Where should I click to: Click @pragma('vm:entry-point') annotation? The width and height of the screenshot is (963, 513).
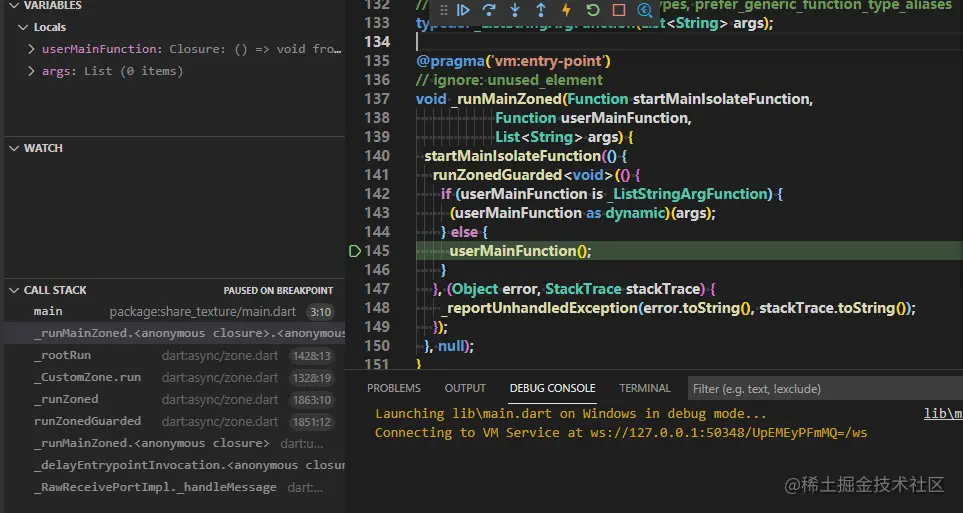click(x=513, y=61)
